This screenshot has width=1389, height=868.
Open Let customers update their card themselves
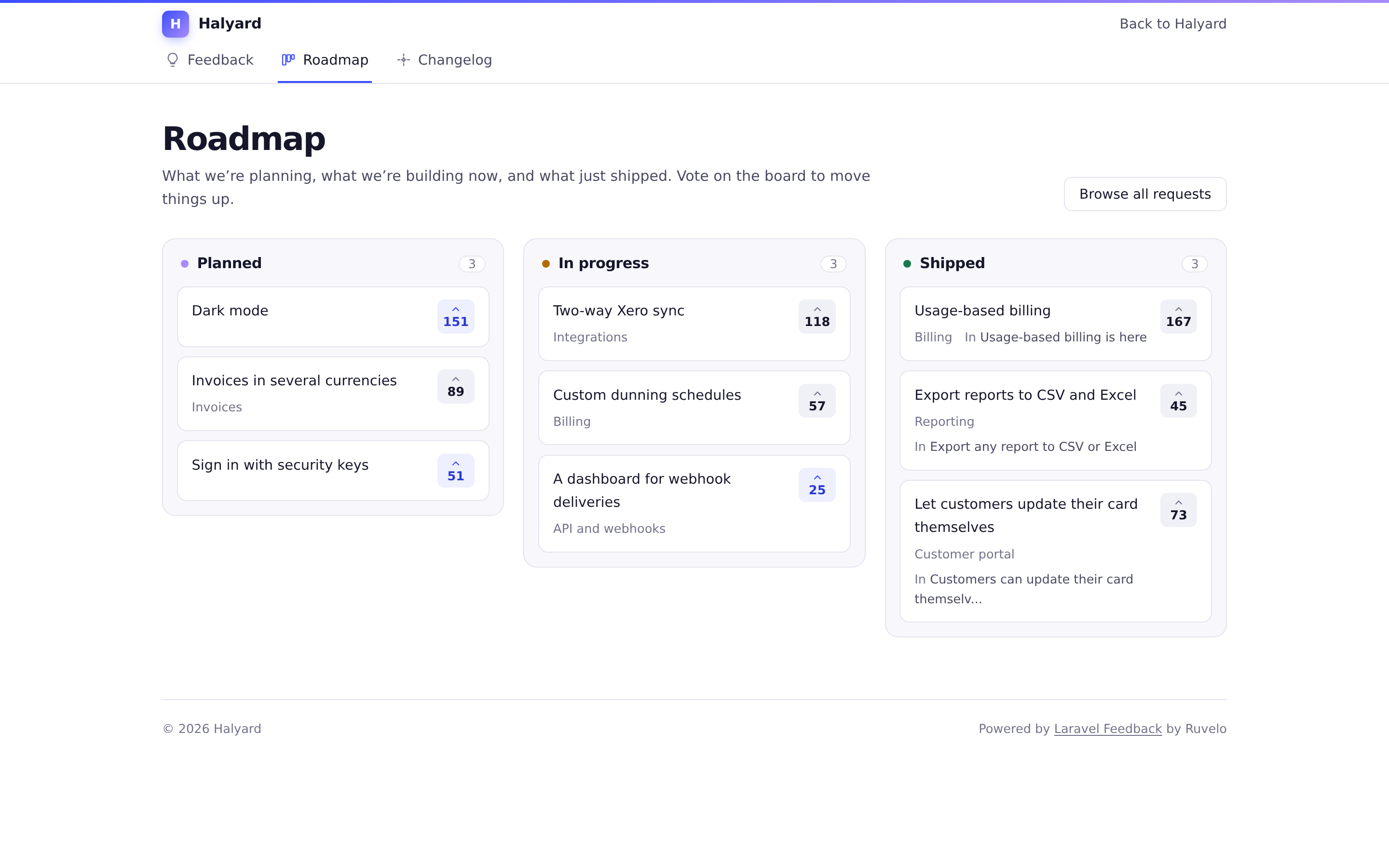point(1026,515)
